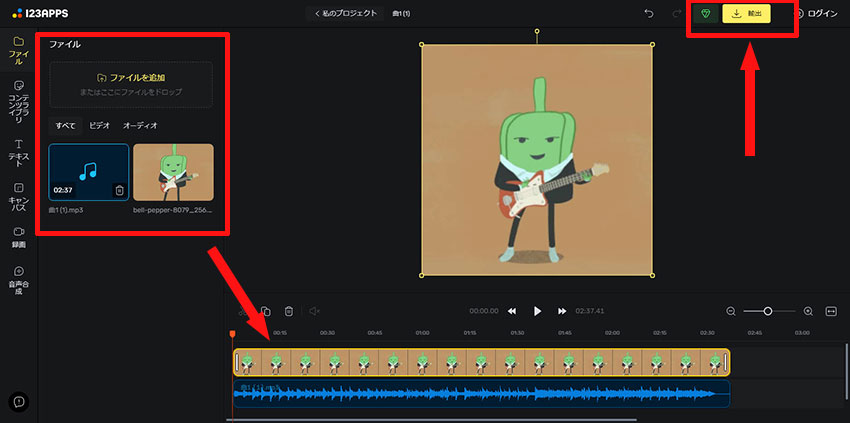Click the duplicate clip icon in timeline toolbar
The width and height of the screenshot is (850, 423).
click(266, 312)
